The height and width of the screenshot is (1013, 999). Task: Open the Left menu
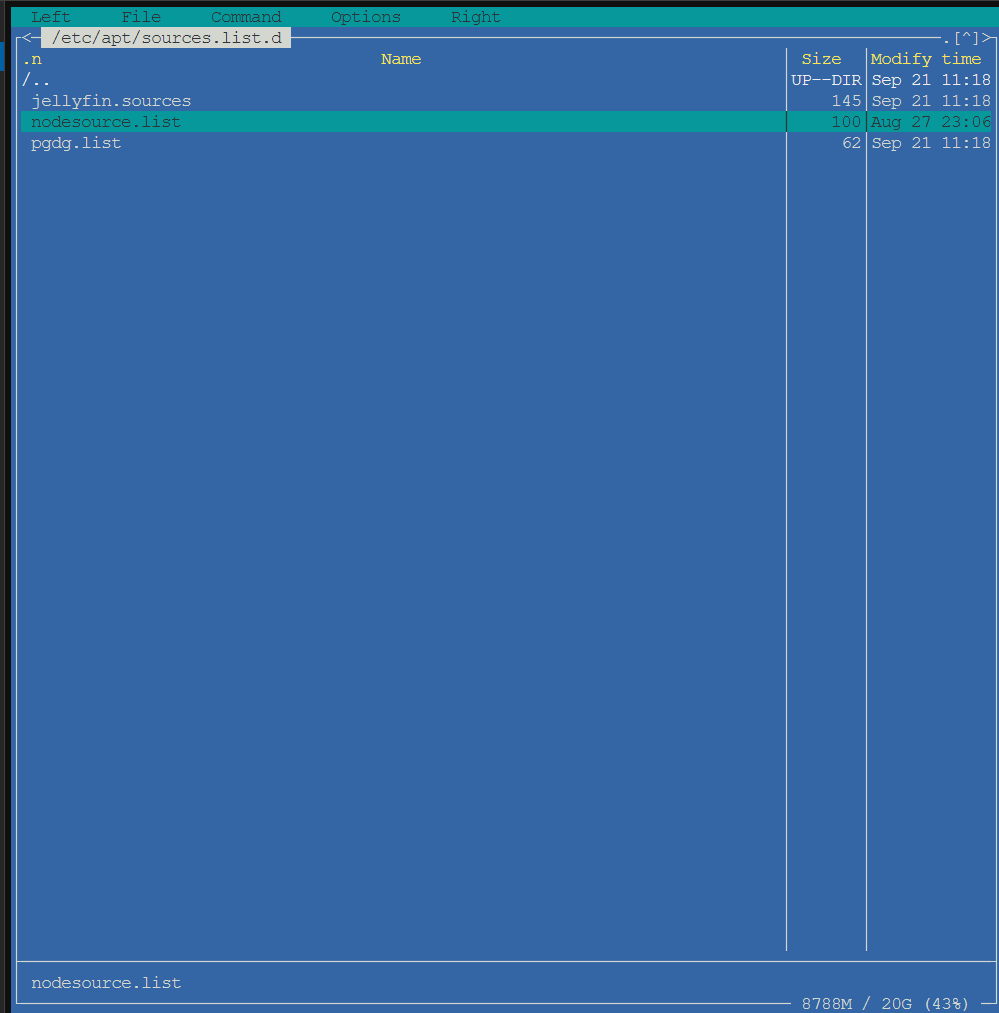point(51,17)
